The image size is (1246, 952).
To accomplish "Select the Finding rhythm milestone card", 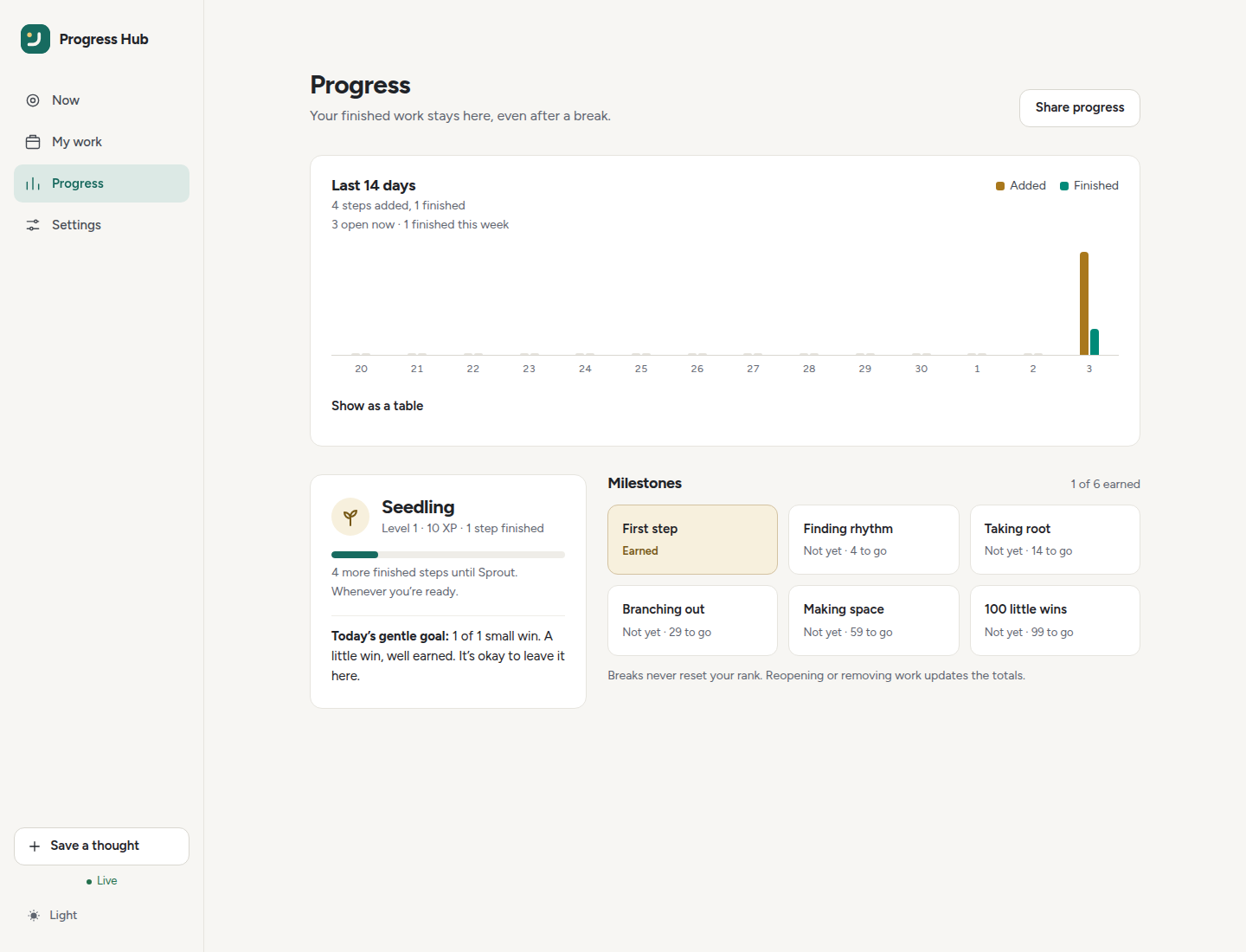I will [874, 539].
